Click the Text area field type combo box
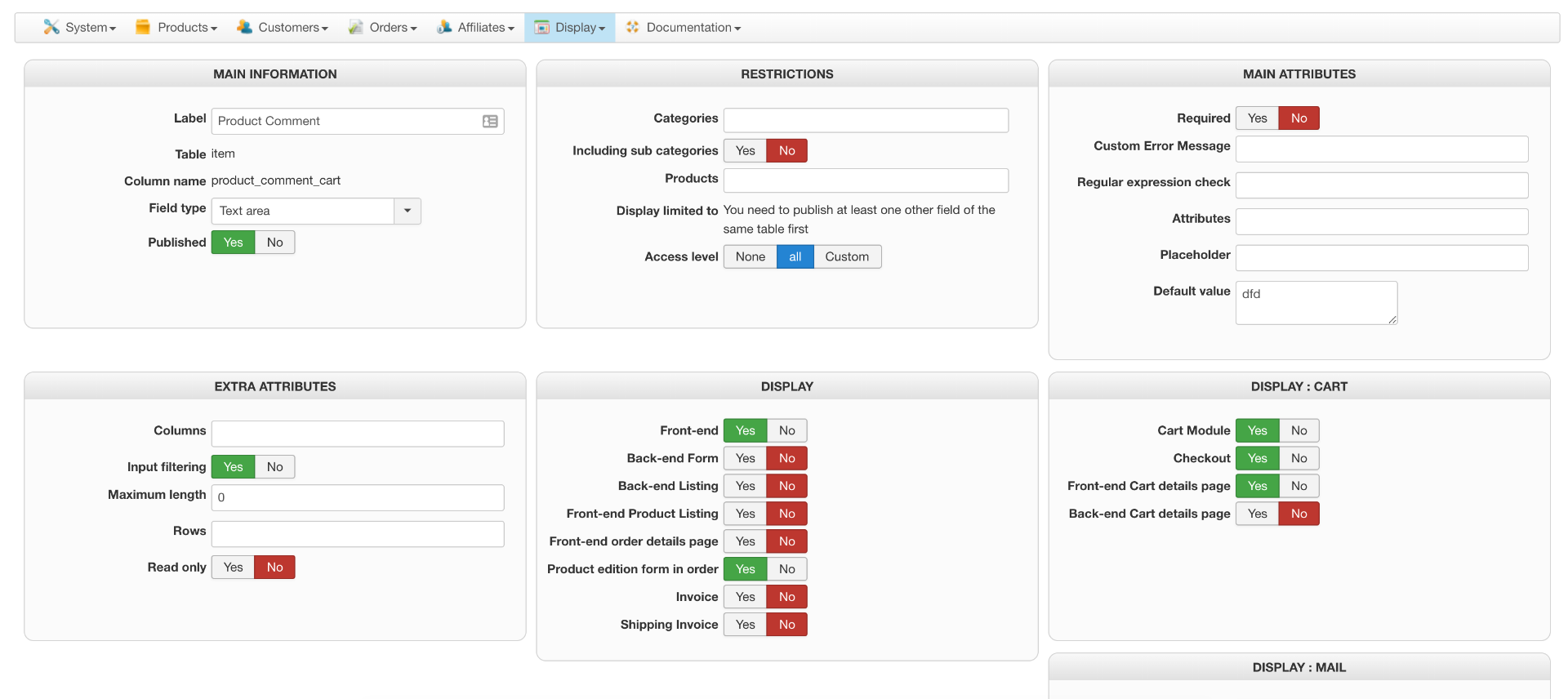 point(316,211)
